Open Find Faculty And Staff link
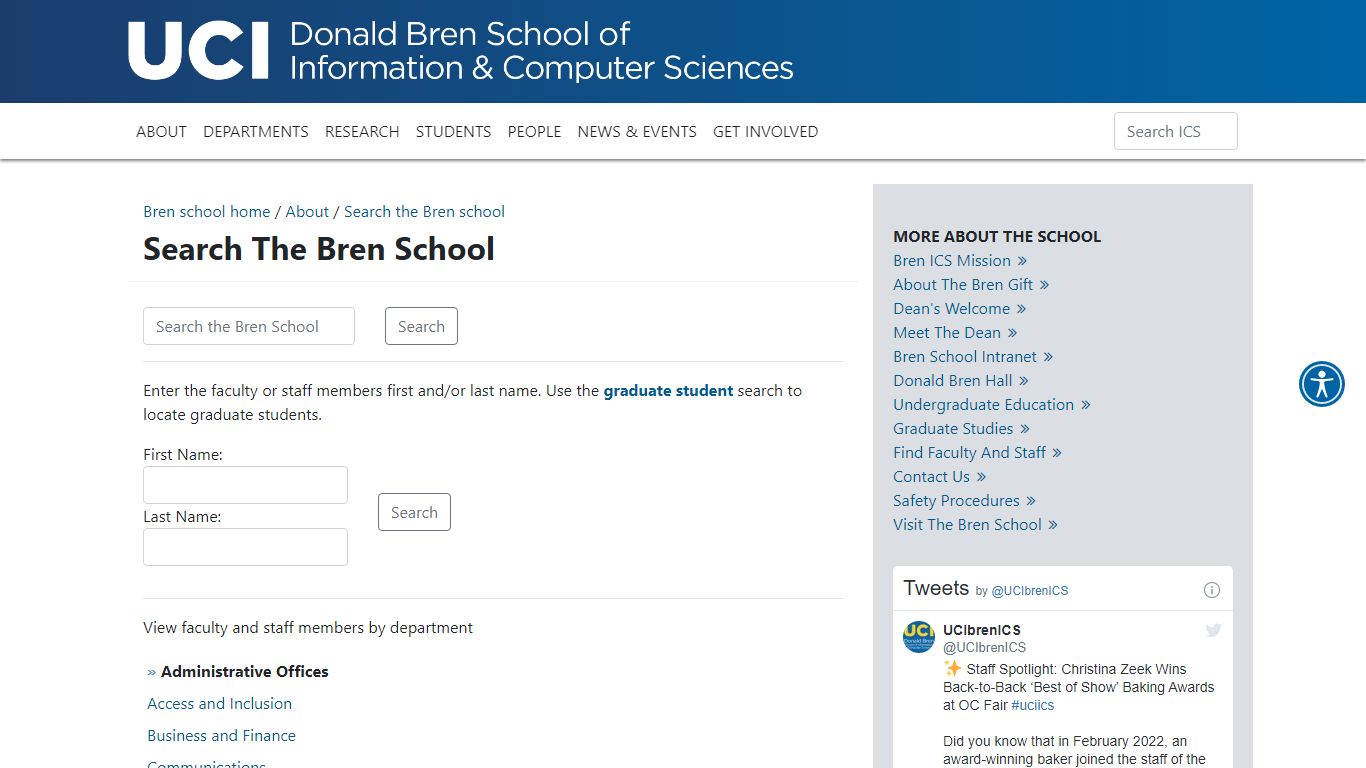This screenshot has width=1366, height=768. (x=977, y=453)
